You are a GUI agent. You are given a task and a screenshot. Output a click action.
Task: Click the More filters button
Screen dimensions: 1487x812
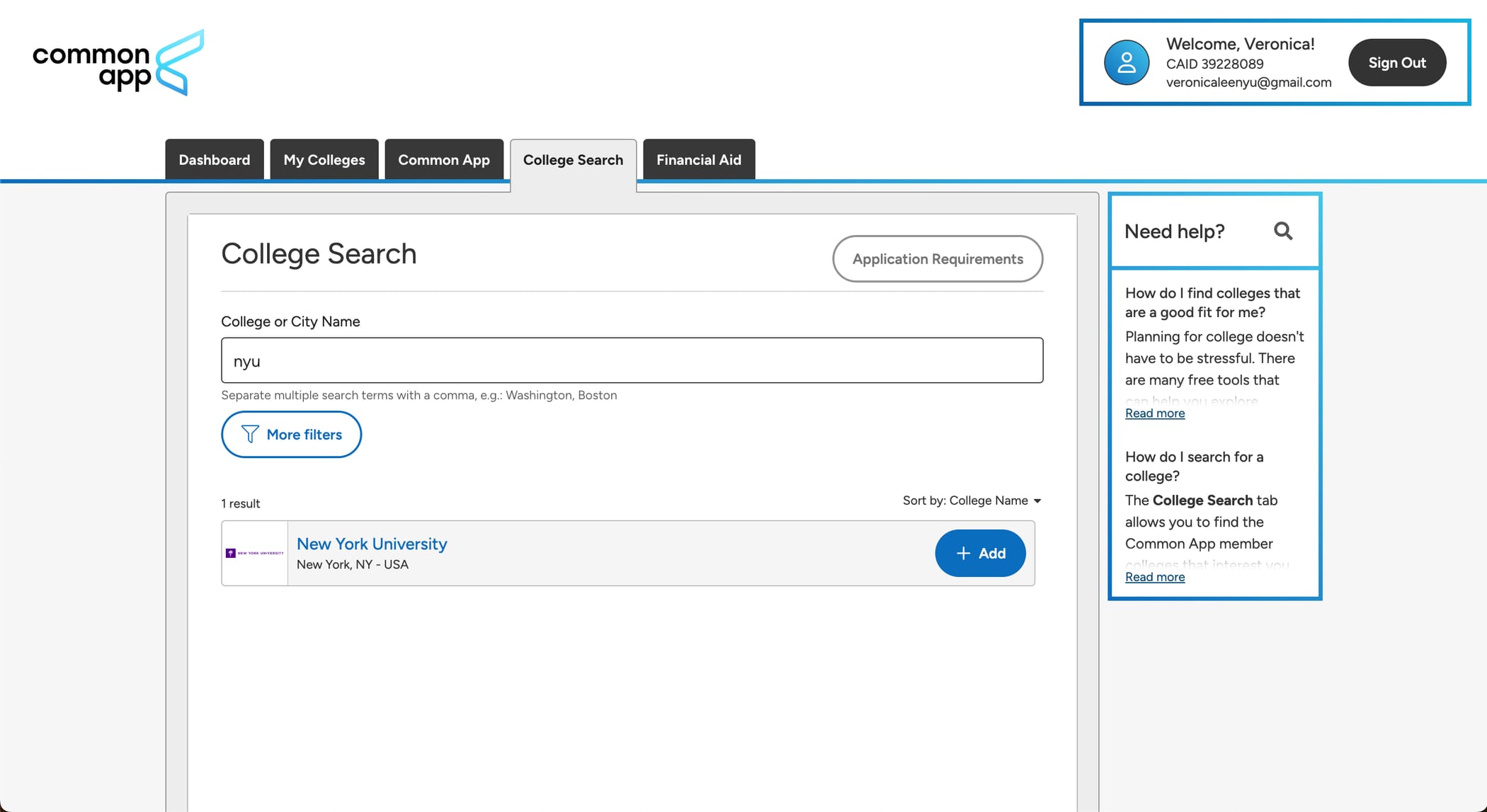click(291, 434)
